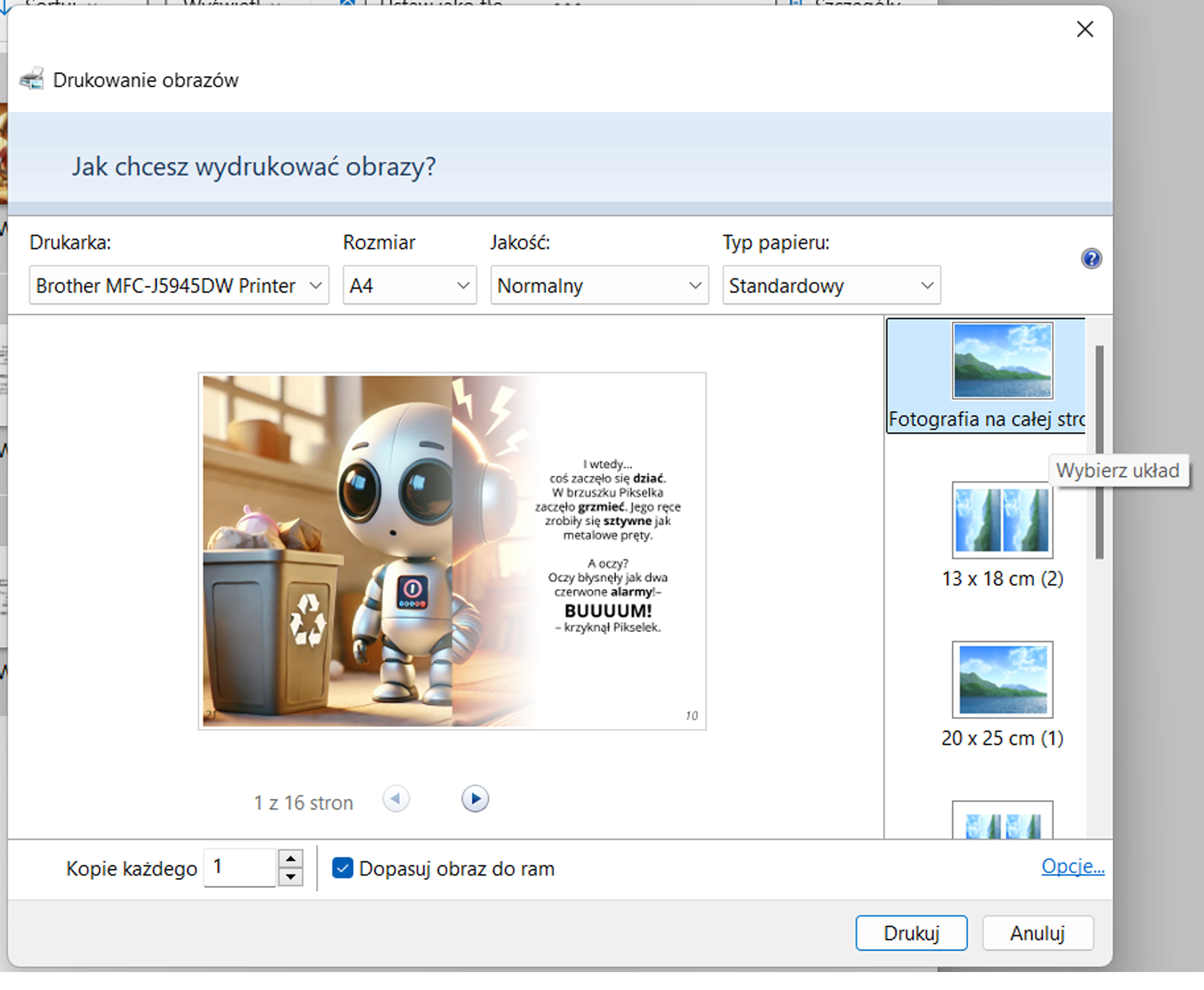Expand the Jakość Normalny quality dropdown
This screenshot has width=1204, height=990.
(x=599, y=285)
